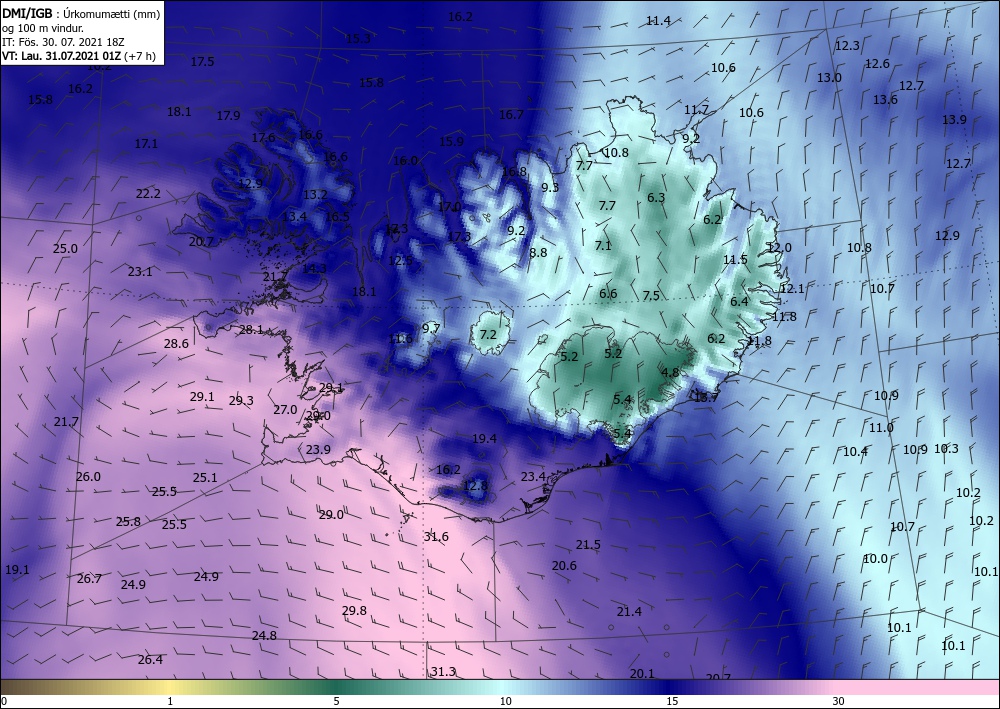
Task: Click the 8.8 value label
Action: 538,252
